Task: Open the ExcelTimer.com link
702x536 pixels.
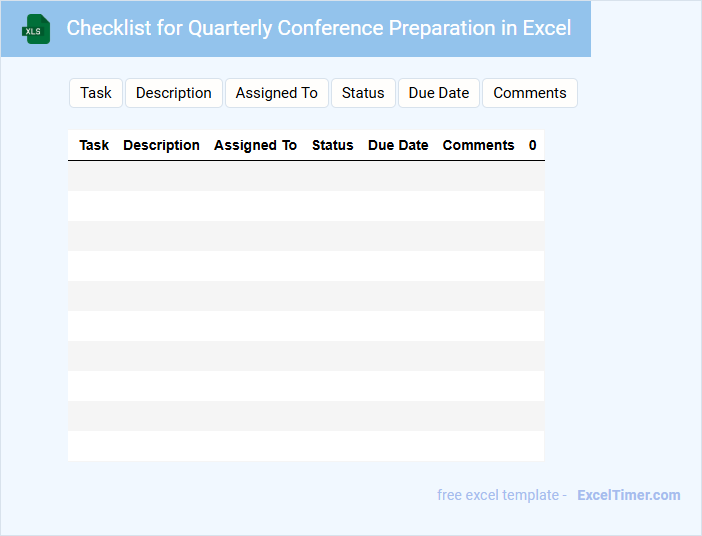Action: tap(628, 495)
